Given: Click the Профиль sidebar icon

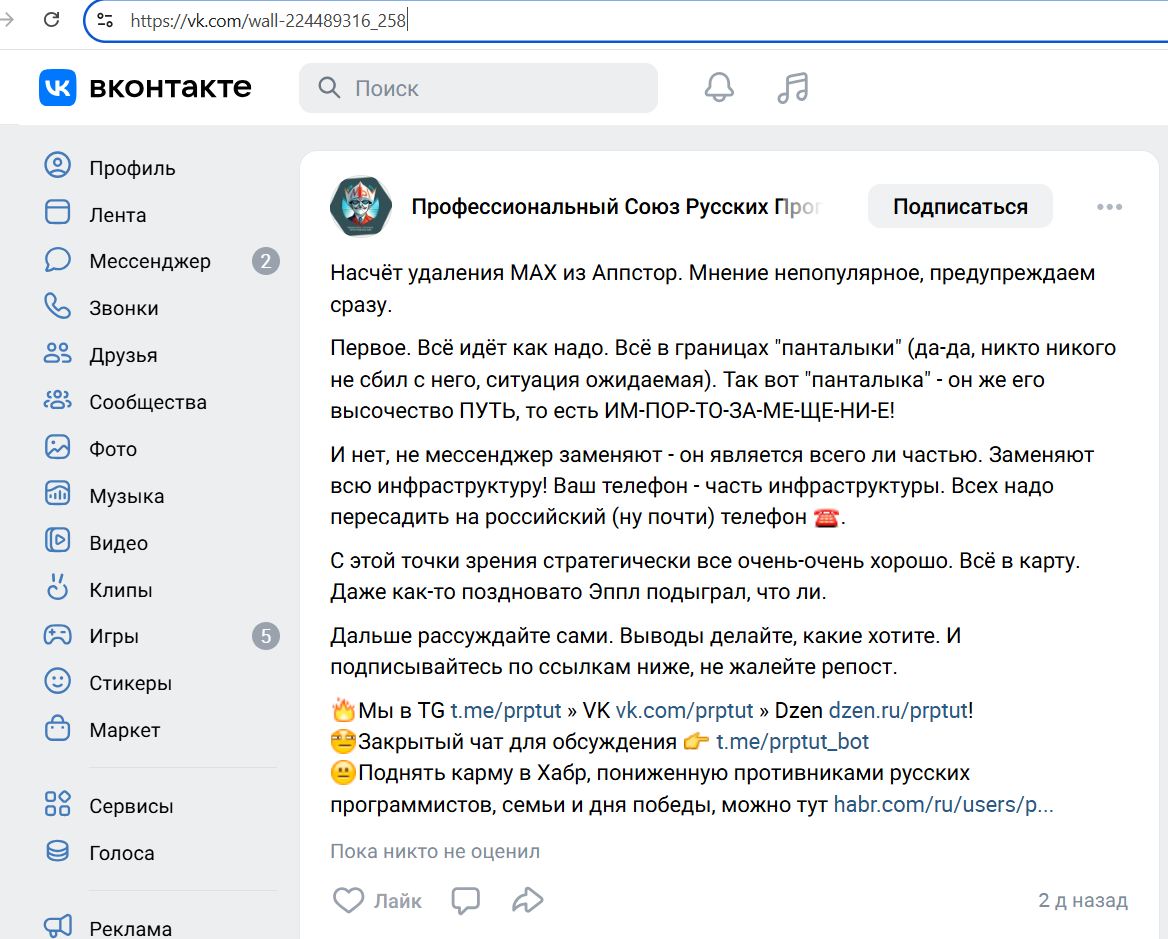Looking at the screenshot, I should tap(57, 165).
